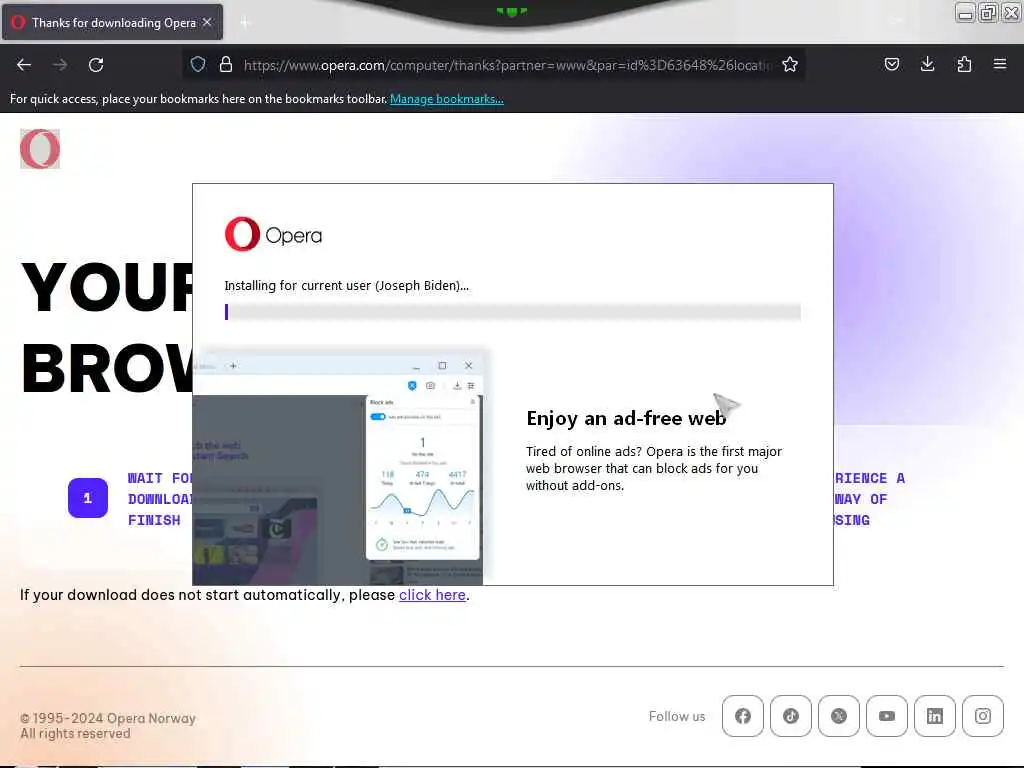The width and height of the screenshot is (1024, 768).
Task: Open Opera's Facebook page icon
Action: pyautogui.click(x=743, y=716)
